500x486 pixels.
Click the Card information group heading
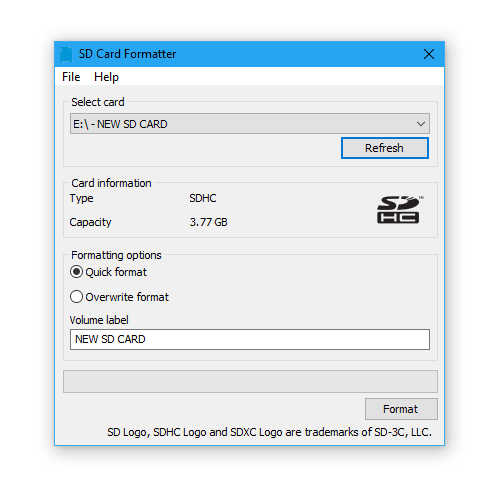pyautogui.click(x=111, y=183)
